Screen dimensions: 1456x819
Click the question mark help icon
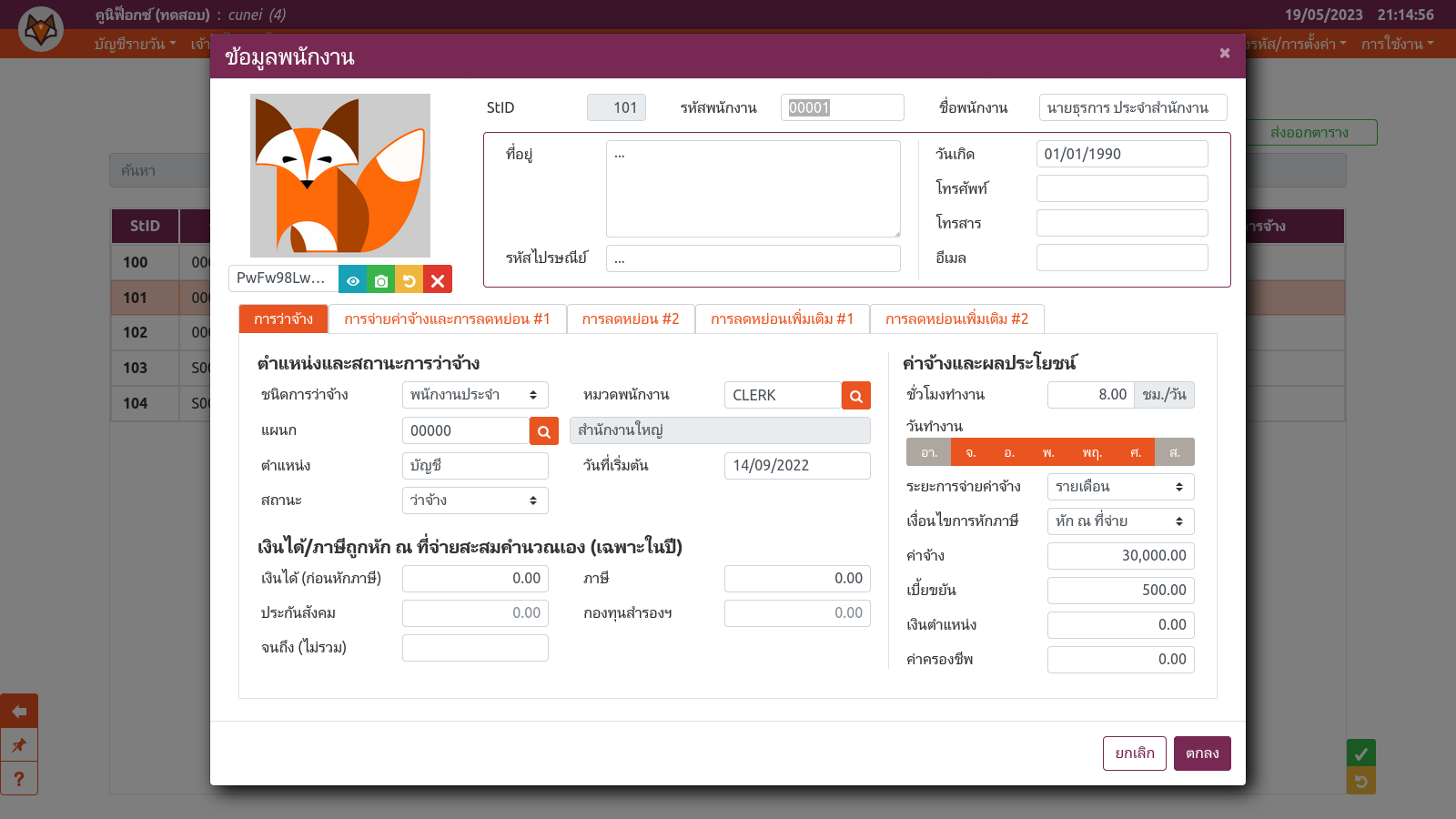pyautogui.click(x=19, y=779)
